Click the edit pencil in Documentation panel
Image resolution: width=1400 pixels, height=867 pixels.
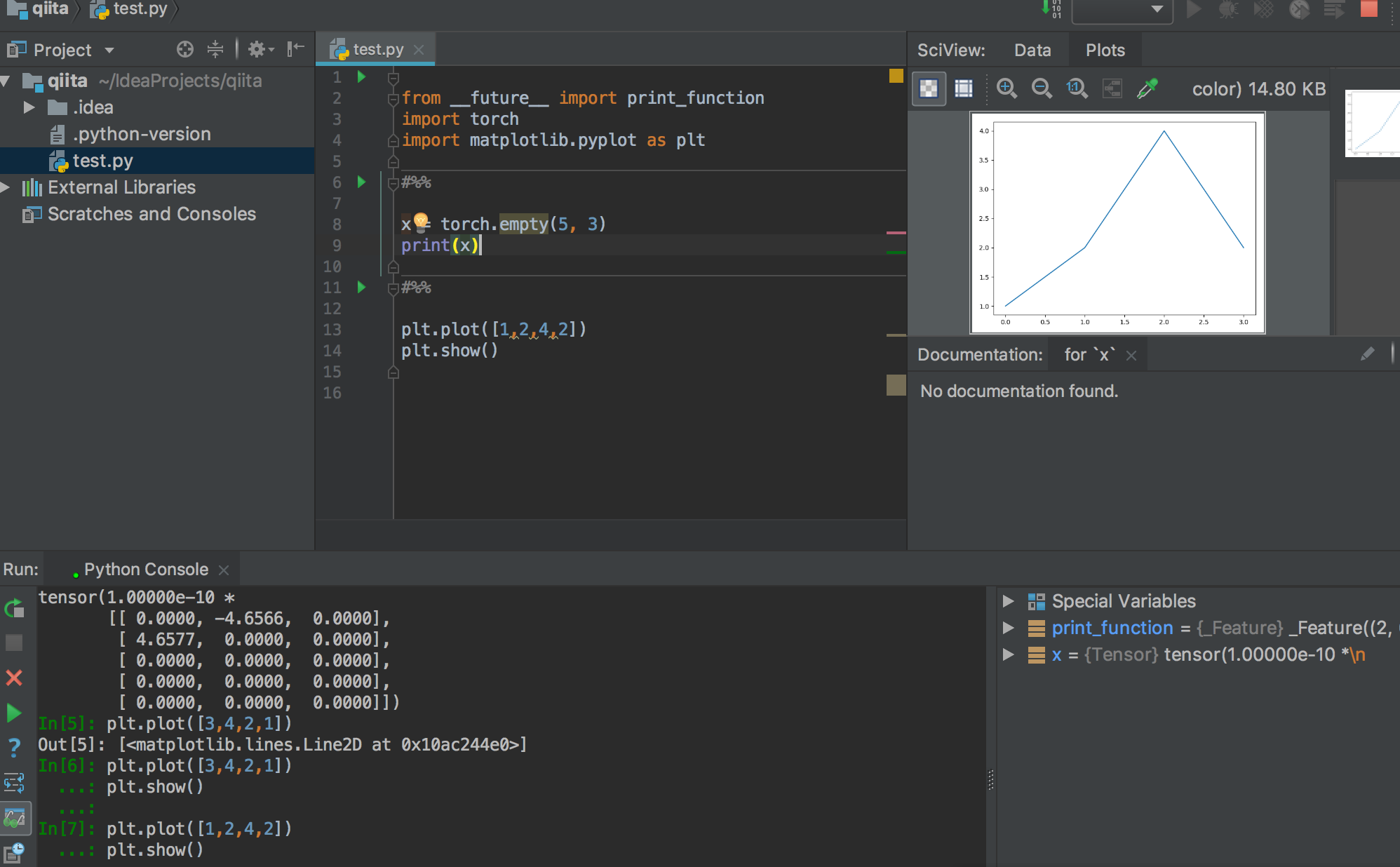[1367, 354]
